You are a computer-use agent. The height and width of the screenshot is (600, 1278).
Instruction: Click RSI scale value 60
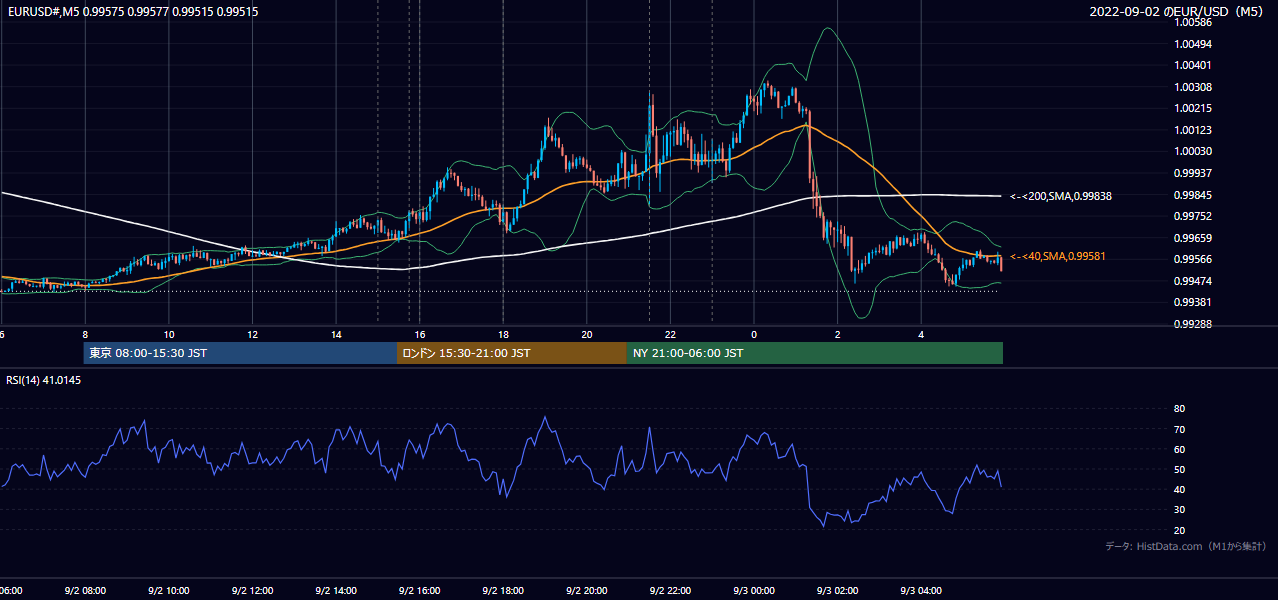click(1180, 449)
